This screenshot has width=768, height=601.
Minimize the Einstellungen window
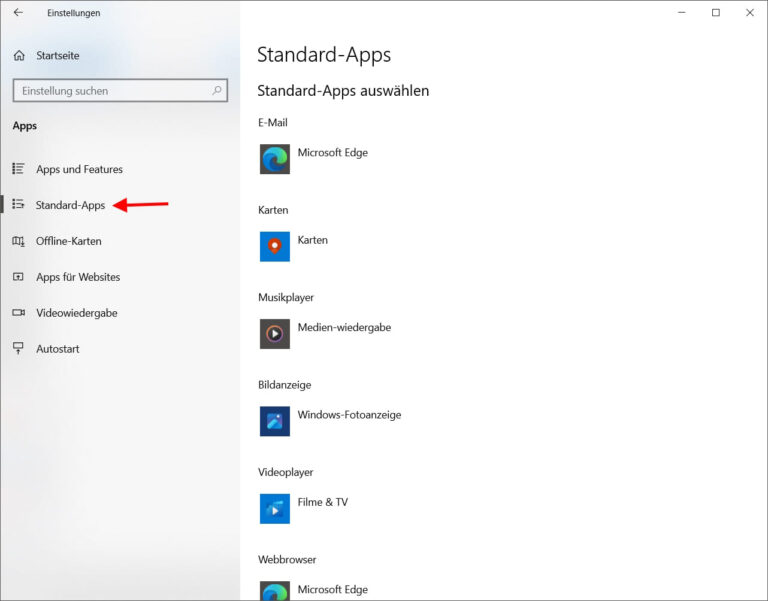tap(681, 13)
